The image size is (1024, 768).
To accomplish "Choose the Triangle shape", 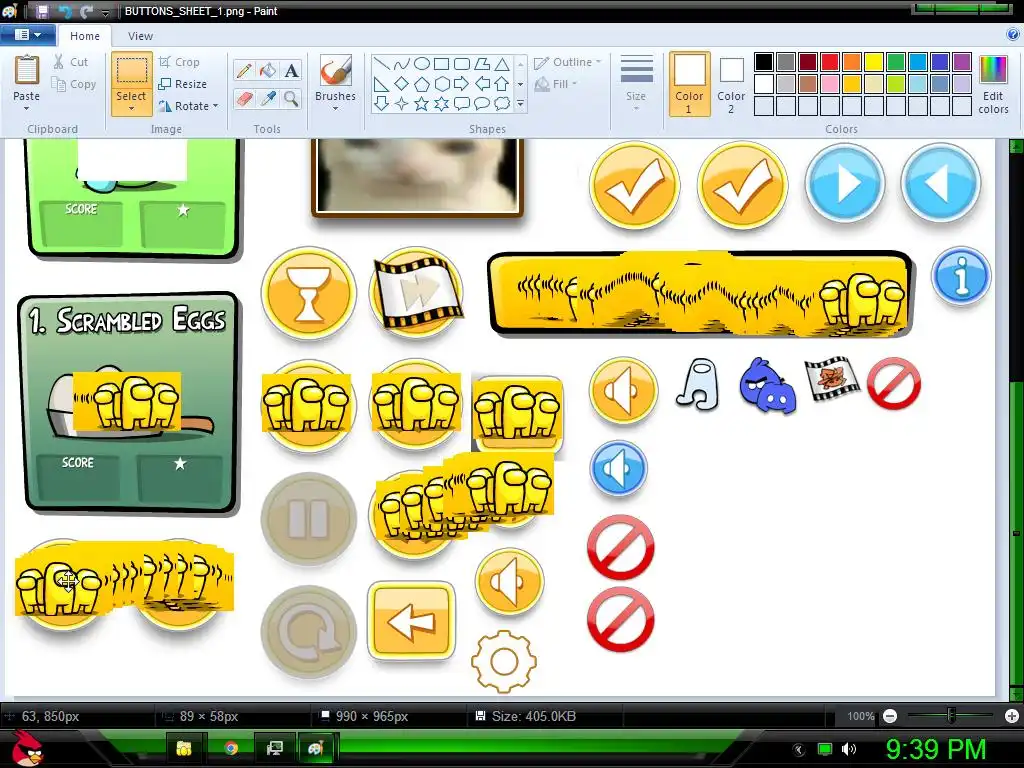I will [x=502, y=63].
